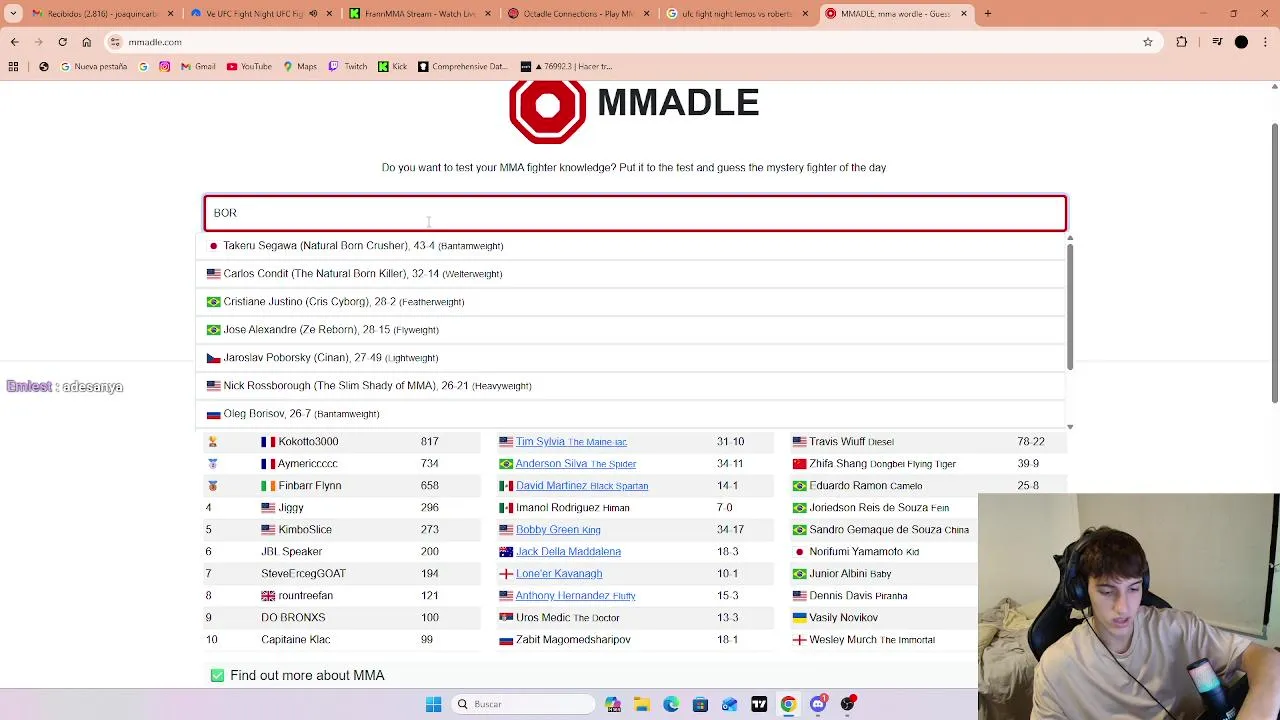Bookmark this page with the star icon
This screenshot has height=720, width=1280.
[1148, 42]
